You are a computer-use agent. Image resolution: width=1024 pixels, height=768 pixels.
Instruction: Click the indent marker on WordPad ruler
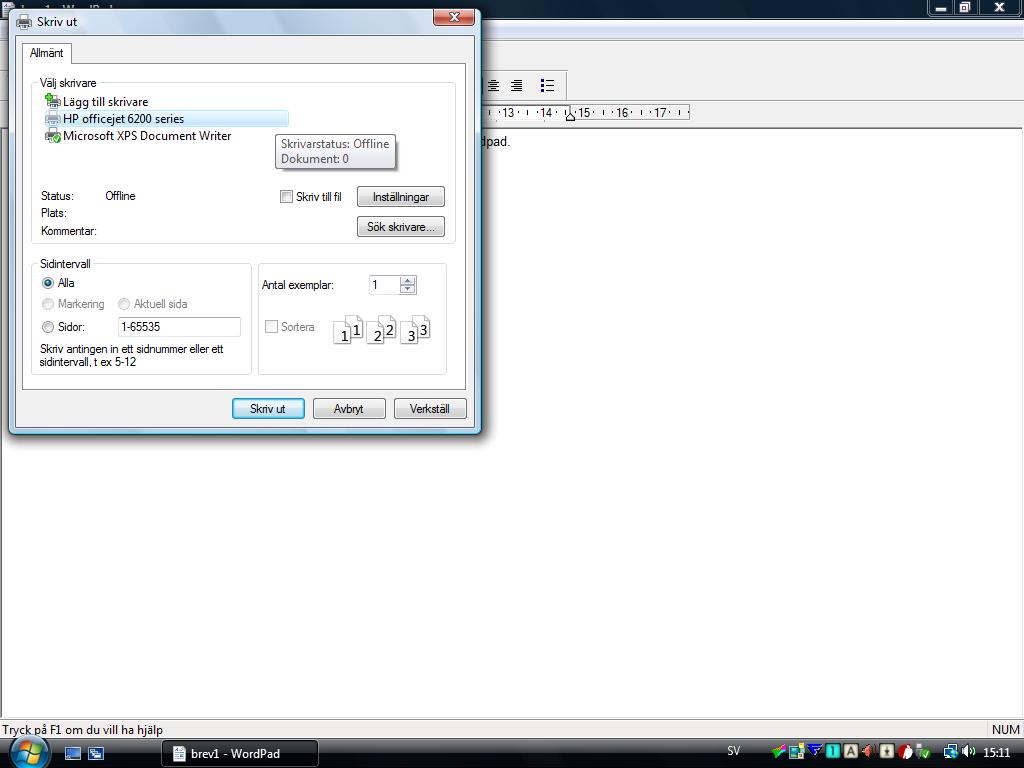click(x=570, y=116)
